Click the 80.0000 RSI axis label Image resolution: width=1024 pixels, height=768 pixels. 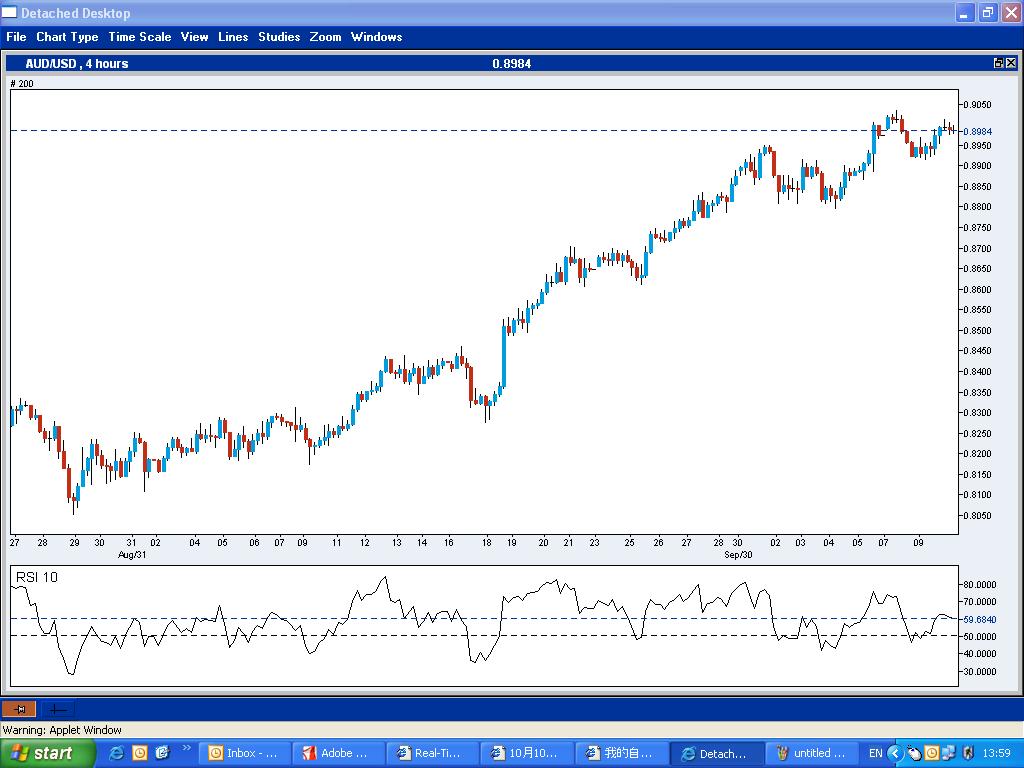pyautogui.click(x=980, y=584)
